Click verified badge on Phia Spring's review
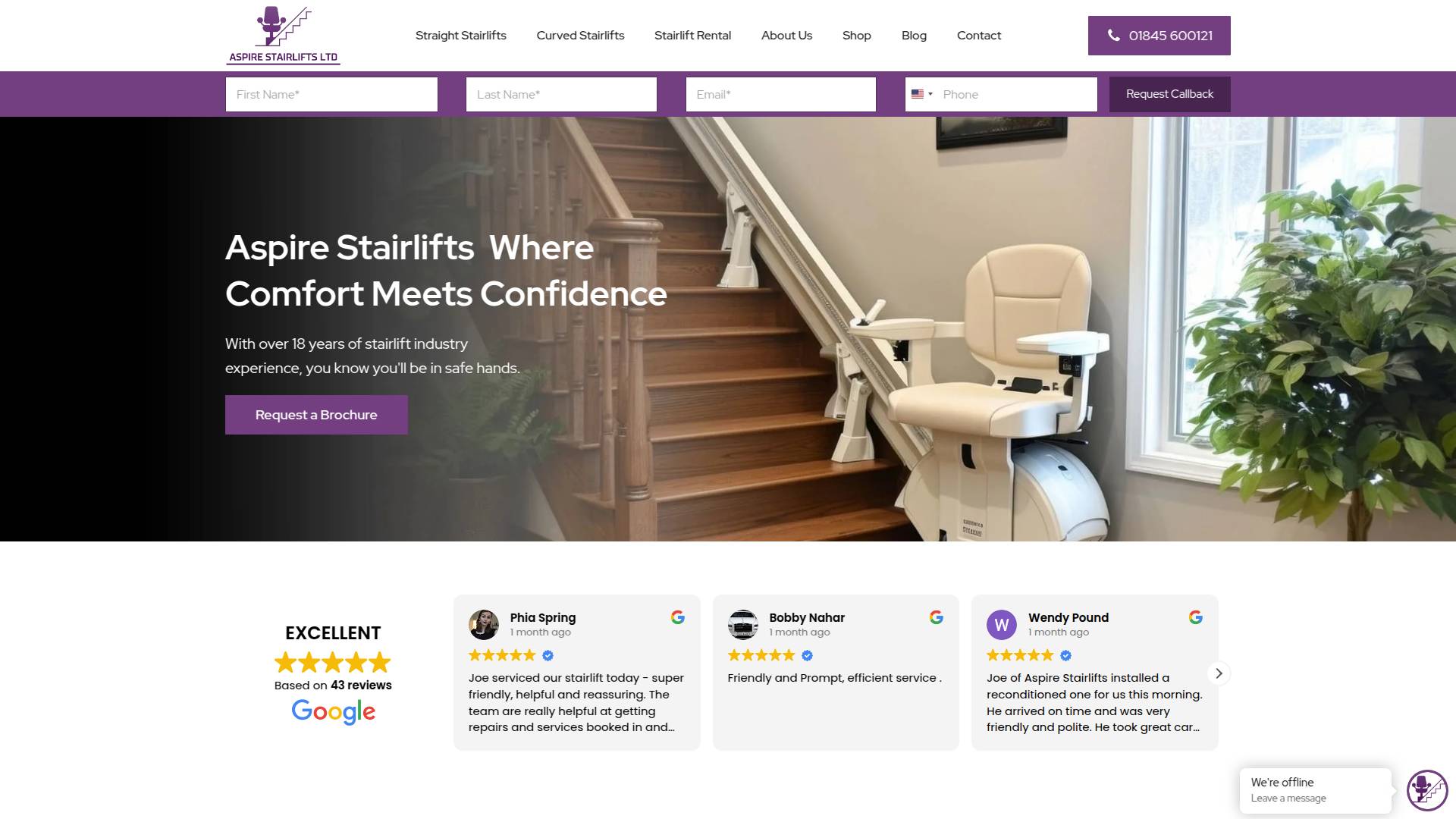 (x=548, y=655)
